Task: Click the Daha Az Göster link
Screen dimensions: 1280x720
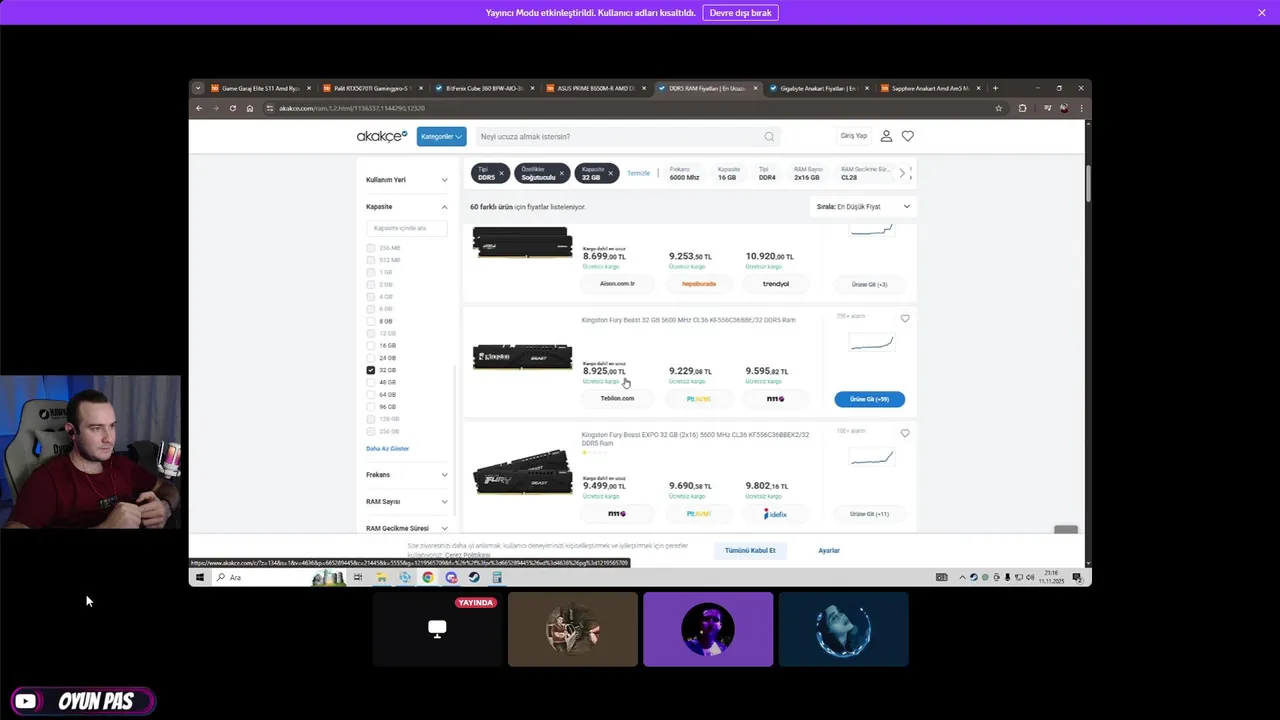Action: coord(387,449)
